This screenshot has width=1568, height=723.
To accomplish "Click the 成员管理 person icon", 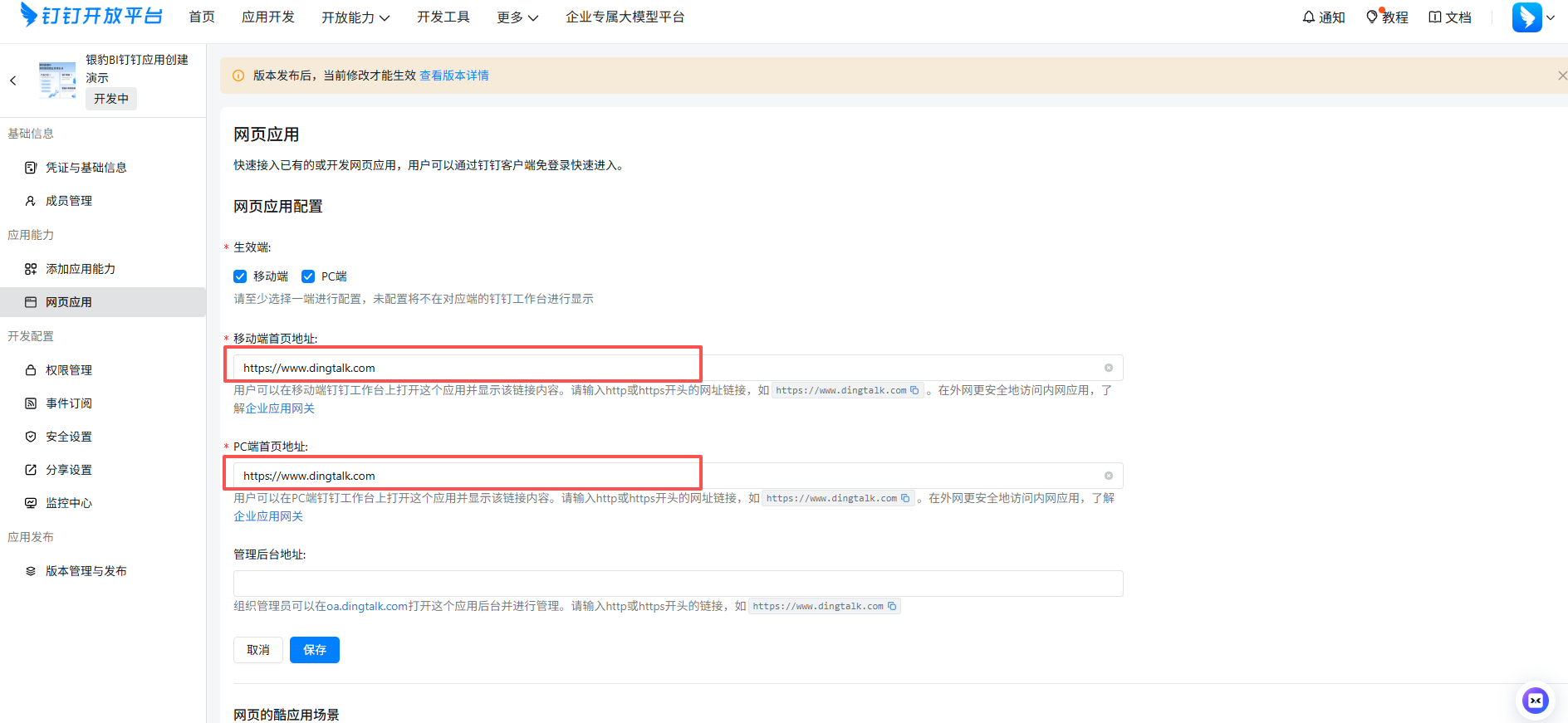I will pyautogui.click(x=31, y=201).
